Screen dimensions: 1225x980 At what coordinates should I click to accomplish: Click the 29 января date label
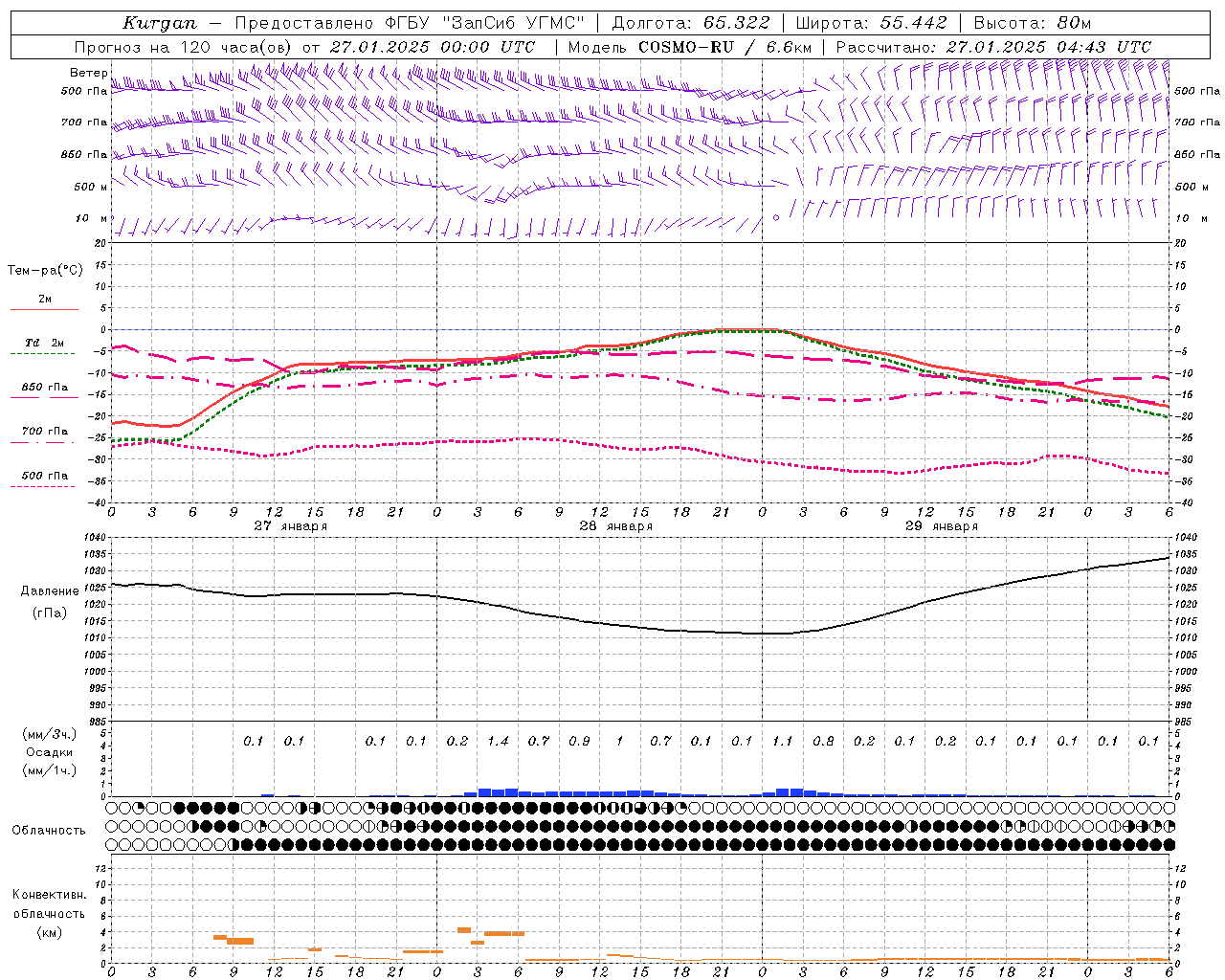click(942, 526)
